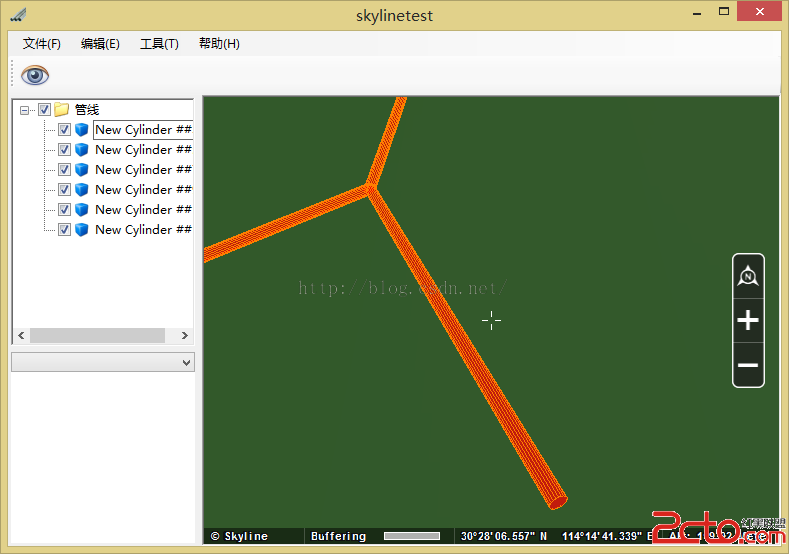Uncheck the first New Cylinder checkbox
This screenshot has width=789, height=554.
tap(64, 130)
